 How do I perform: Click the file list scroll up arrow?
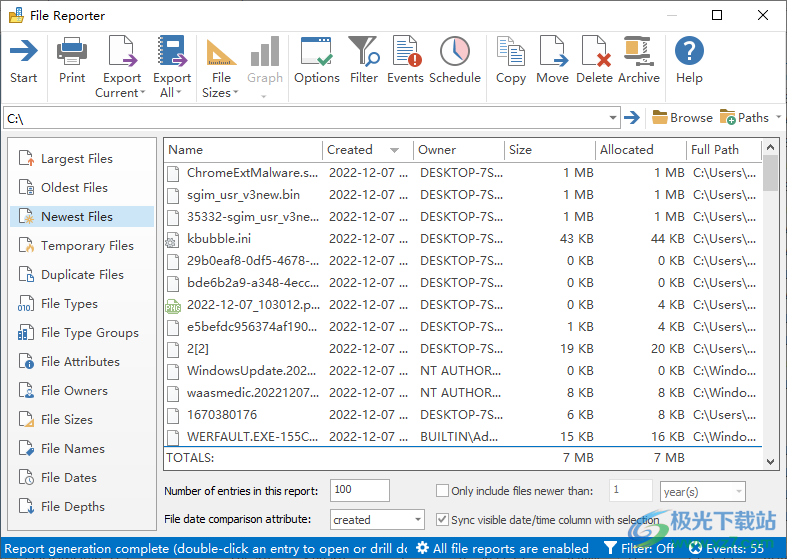click(x=770, y=147)
